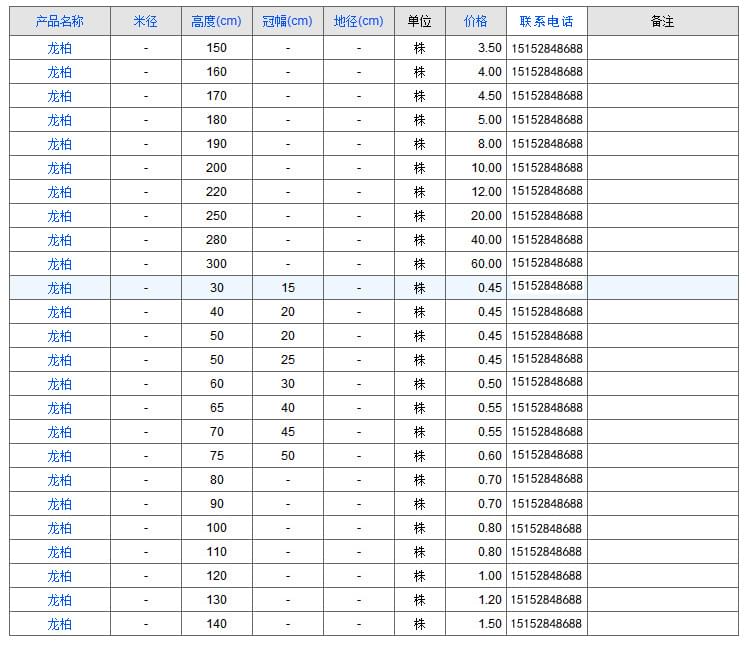Open 龙柏 link in the 65 height row
This screenshot has width=750, height=647.
coord(60,408)
